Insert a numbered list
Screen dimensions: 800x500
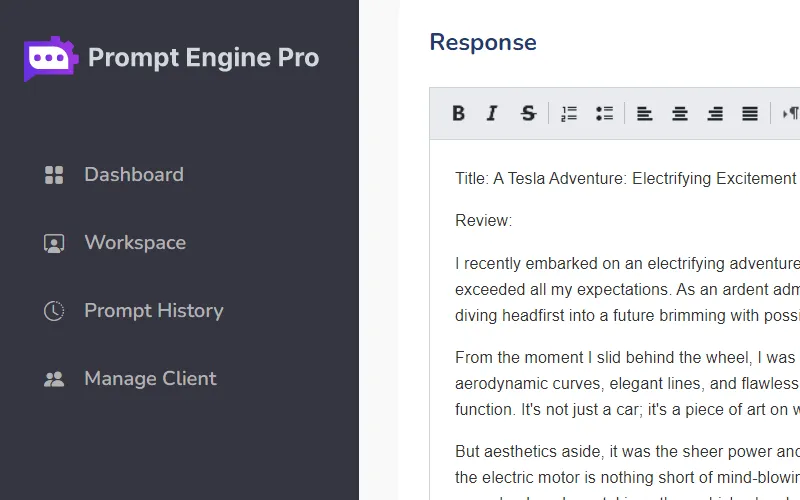coord(569,114)
